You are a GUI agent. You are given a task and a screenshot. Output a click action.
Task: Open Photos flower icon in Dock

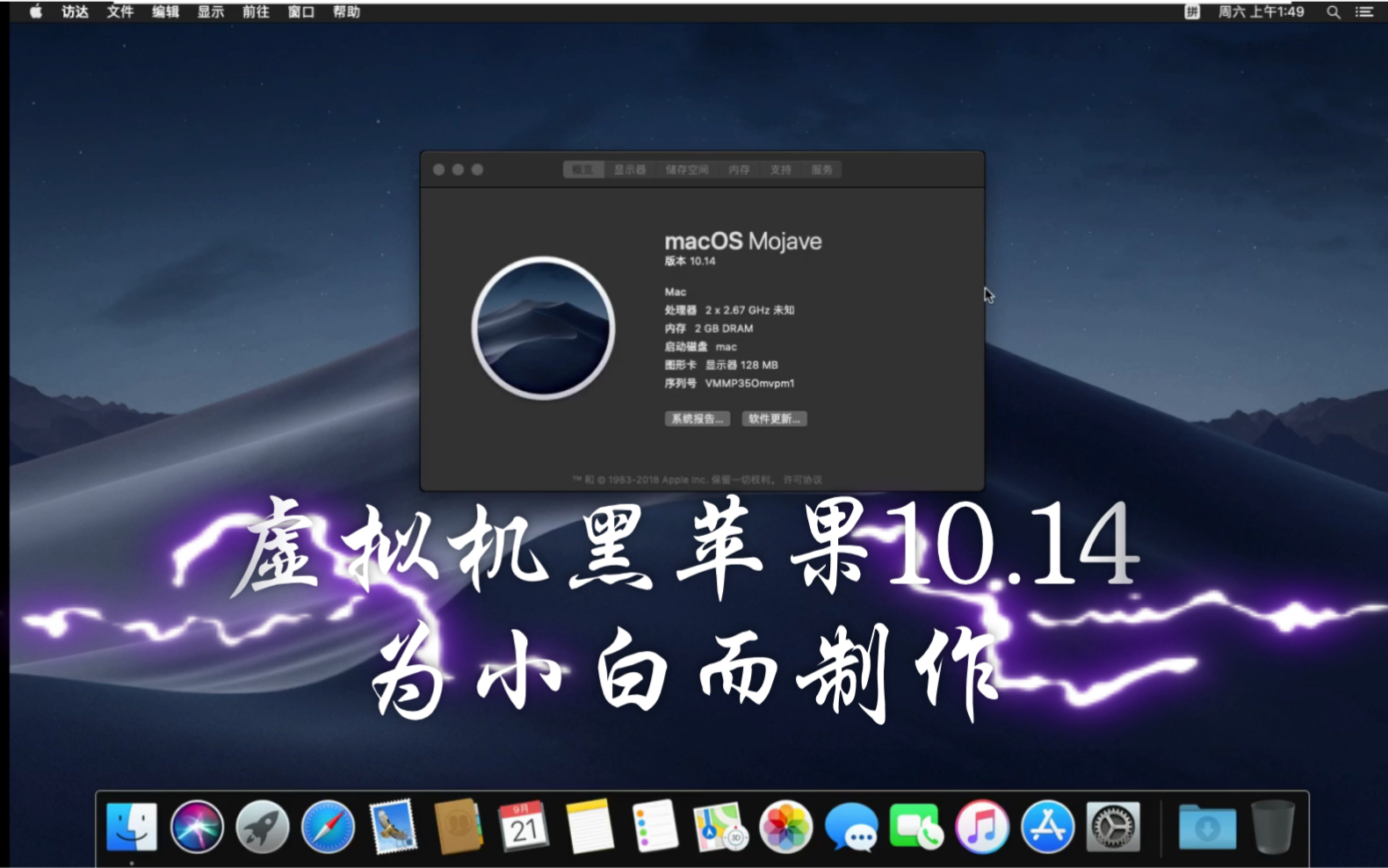coord(785,827)
